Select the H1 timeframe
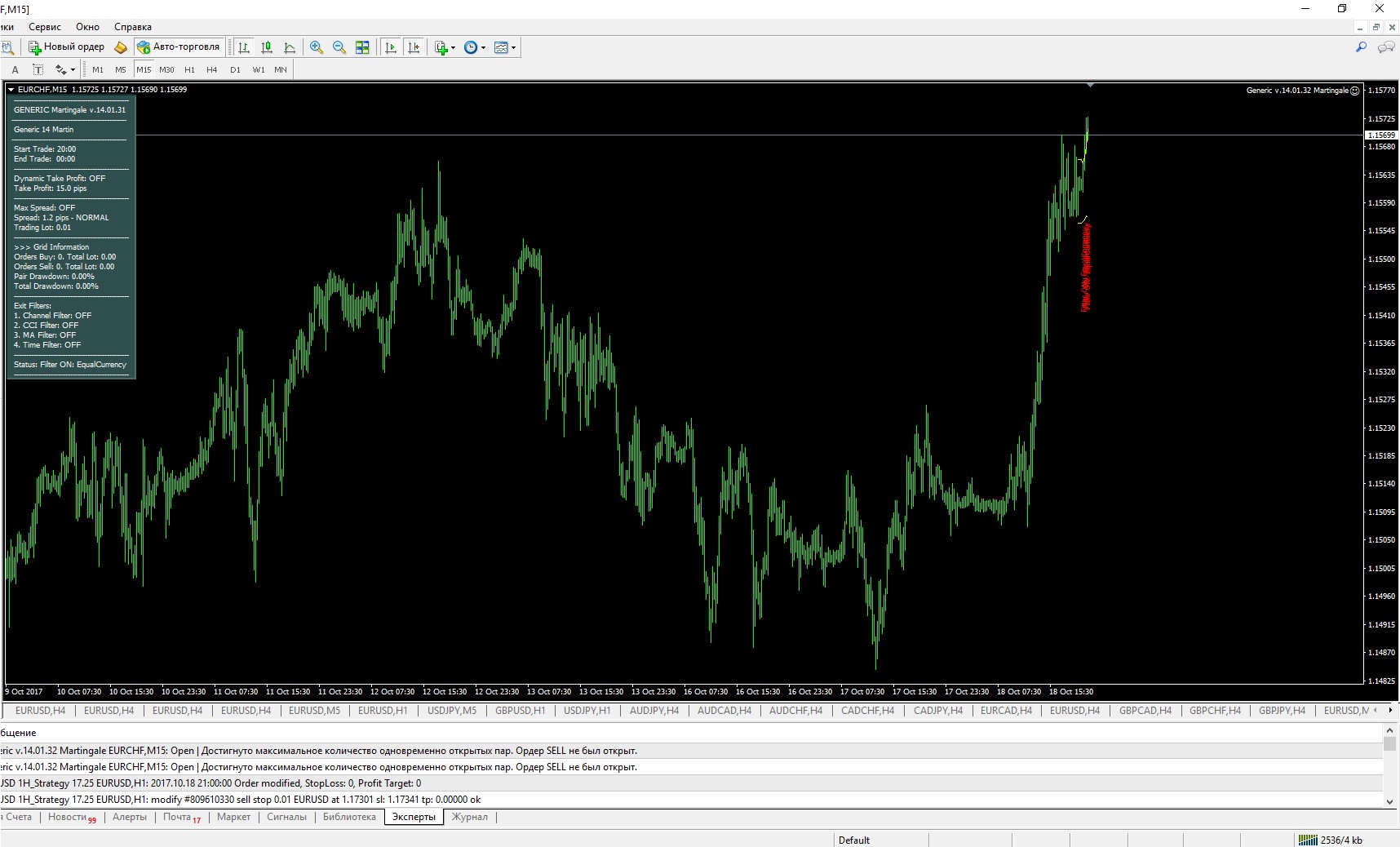Screen dimensions: 1400x847 (189, 69)
